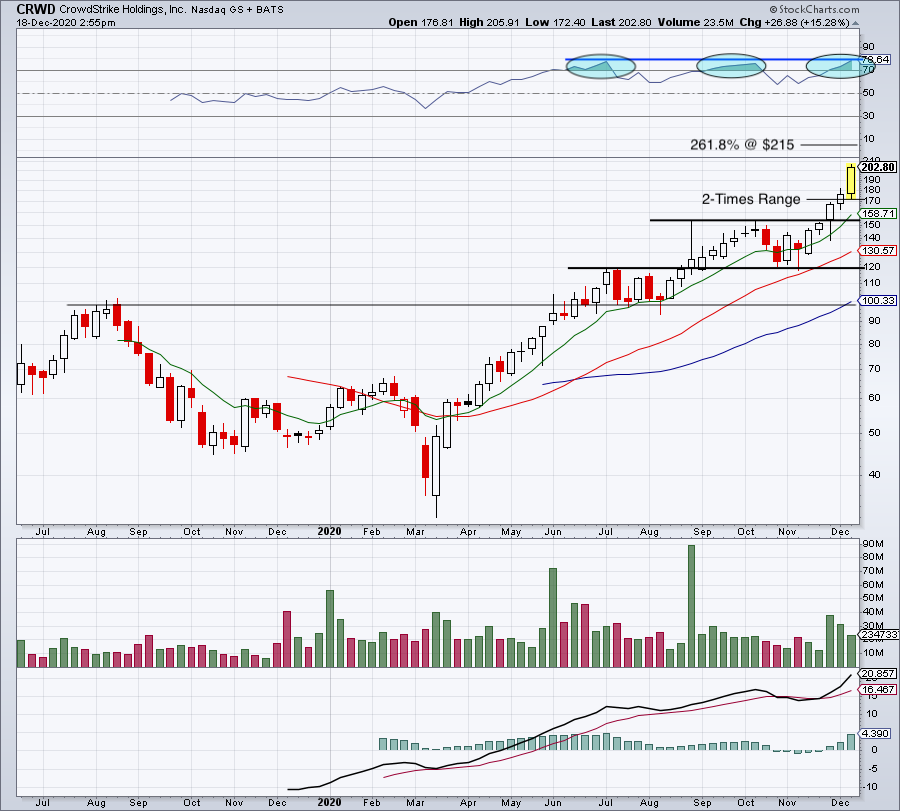Image resolution: width=900 pixels, height=811 pixels.
Task: Click the yellow highlighted latest weekly candle
Action: point(851,181)
